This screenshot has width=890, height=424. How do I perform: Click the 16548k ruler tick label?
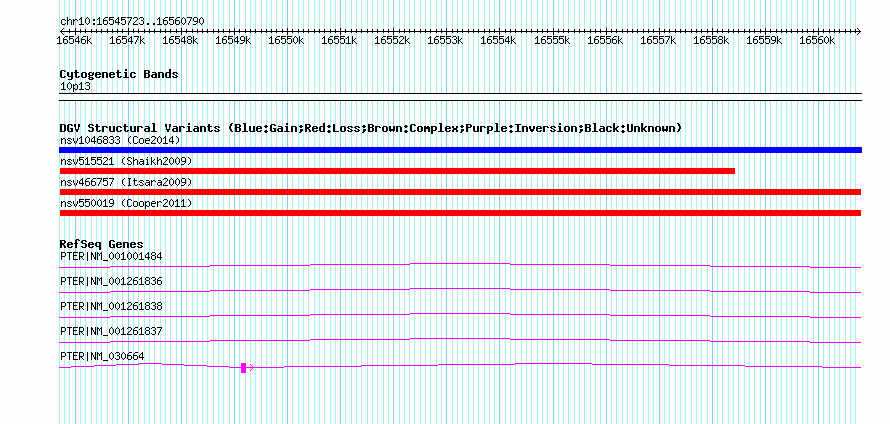pyautogui.click(x=180, y=40)
